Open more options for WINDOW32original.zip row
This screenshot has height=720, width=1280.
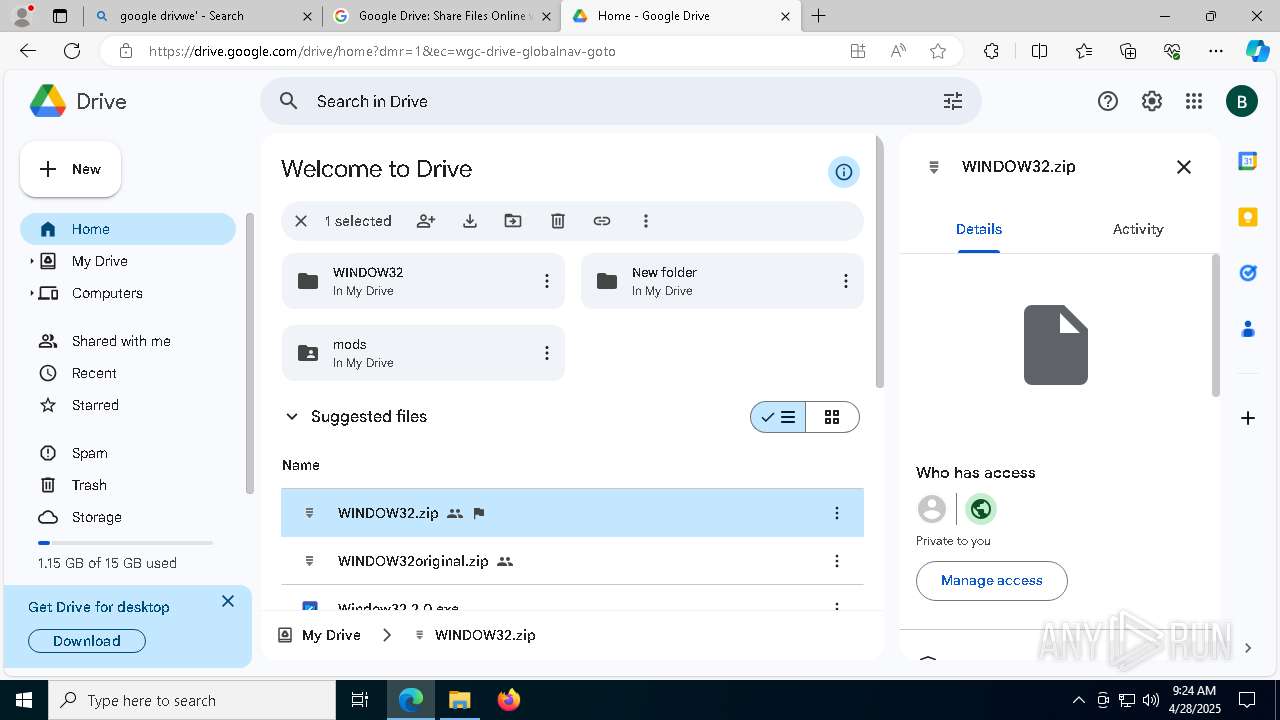click(837, 561)
